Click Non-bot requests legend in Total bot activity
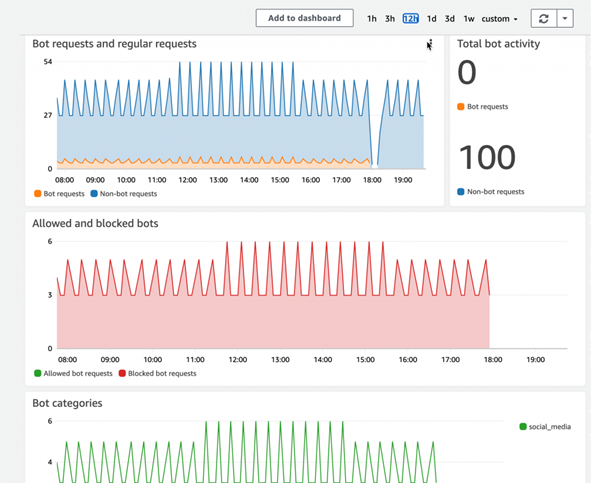 490,192
